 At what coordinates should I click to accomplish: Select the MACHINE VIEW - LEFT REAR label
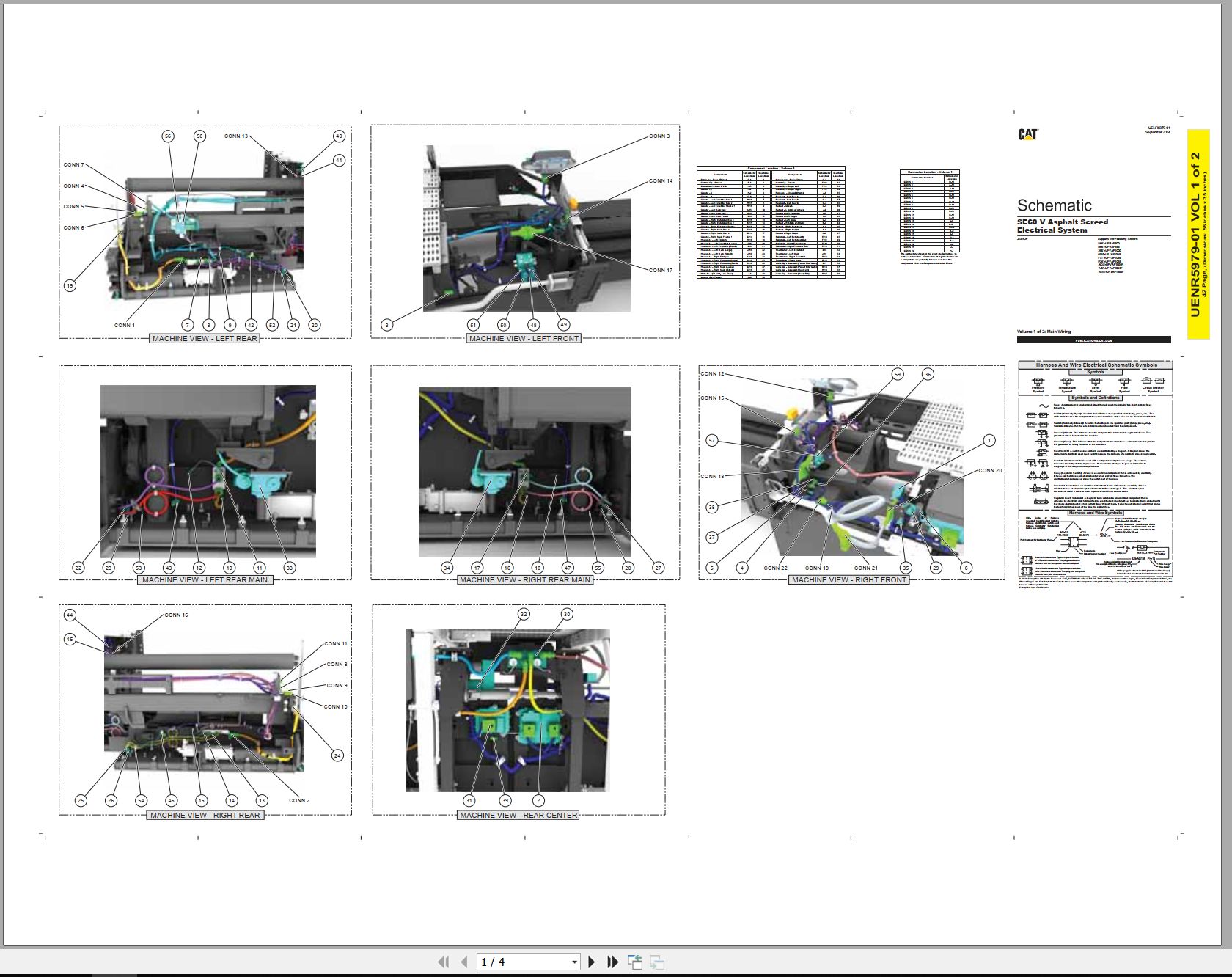click(x=205, y=338)
